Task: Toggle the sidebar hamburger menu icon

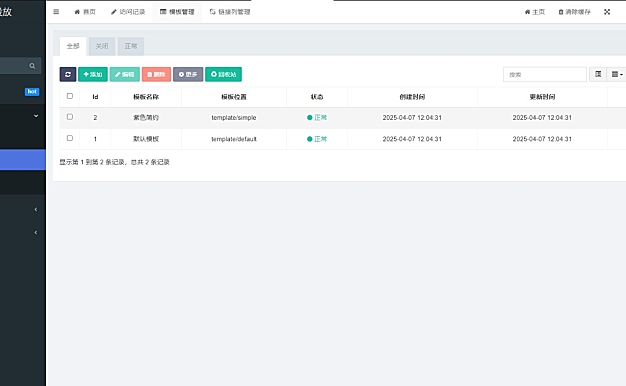Action: pyautogui.click(x=56, y=12)
